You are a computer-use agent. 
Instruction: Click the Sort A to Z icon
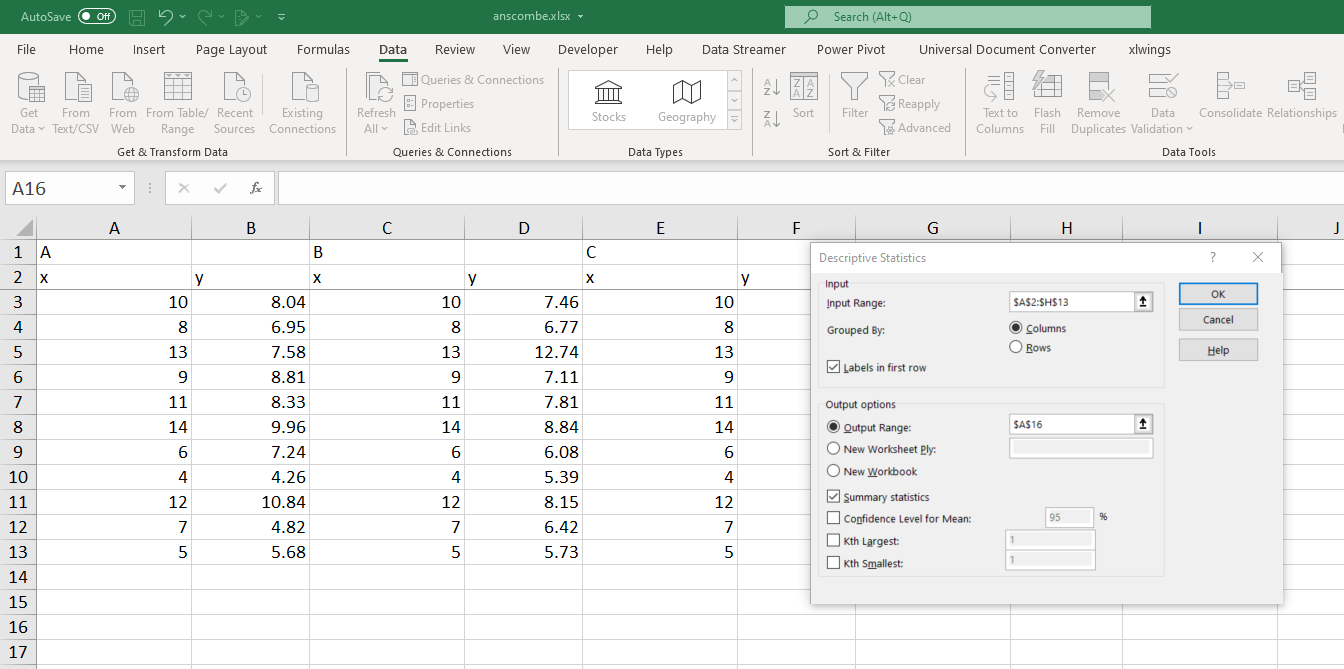pyautogui.click(x=771, y=88)
